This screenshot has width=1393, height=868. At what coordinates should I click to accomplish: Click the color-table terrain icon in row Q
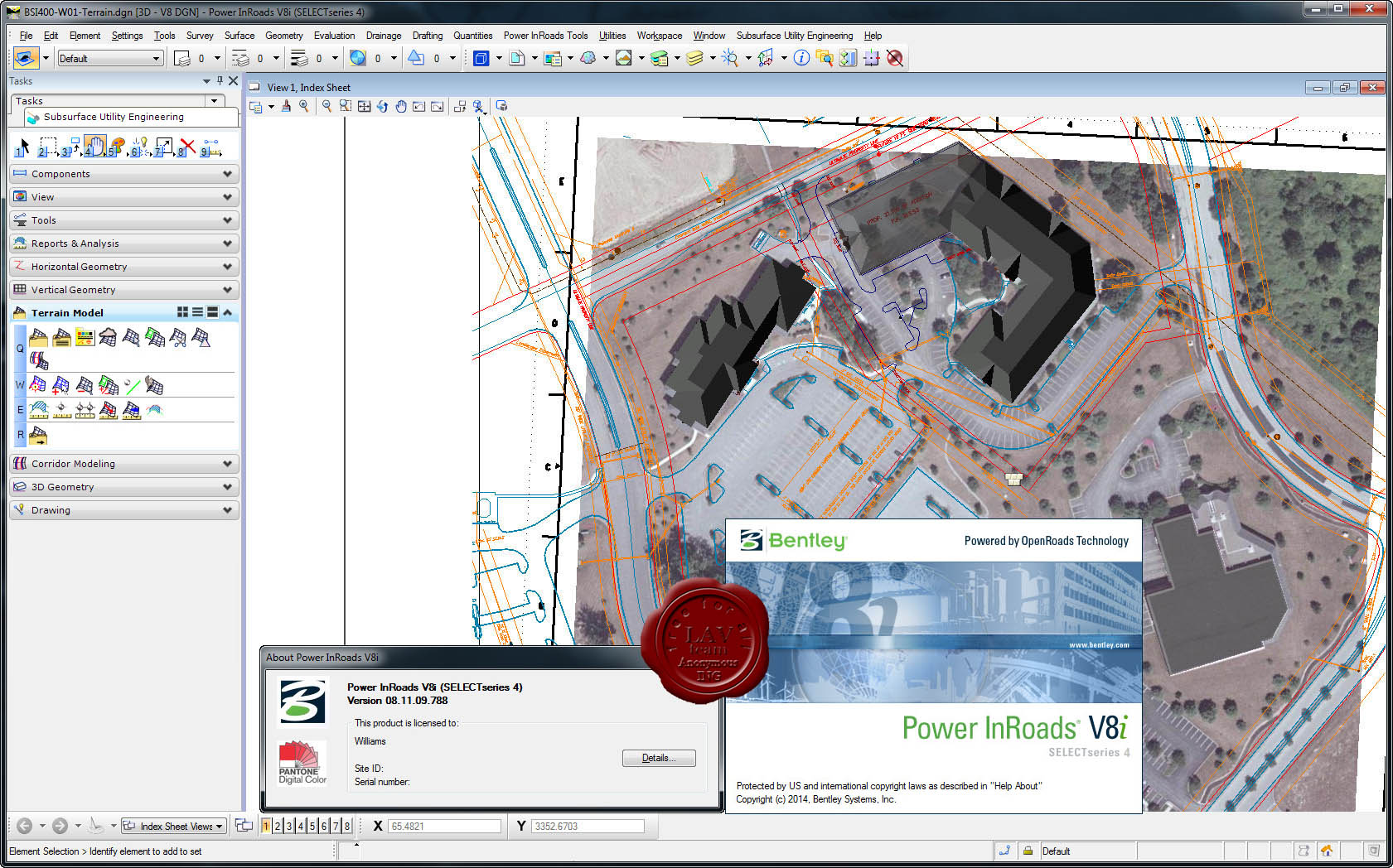click(85, 337)
